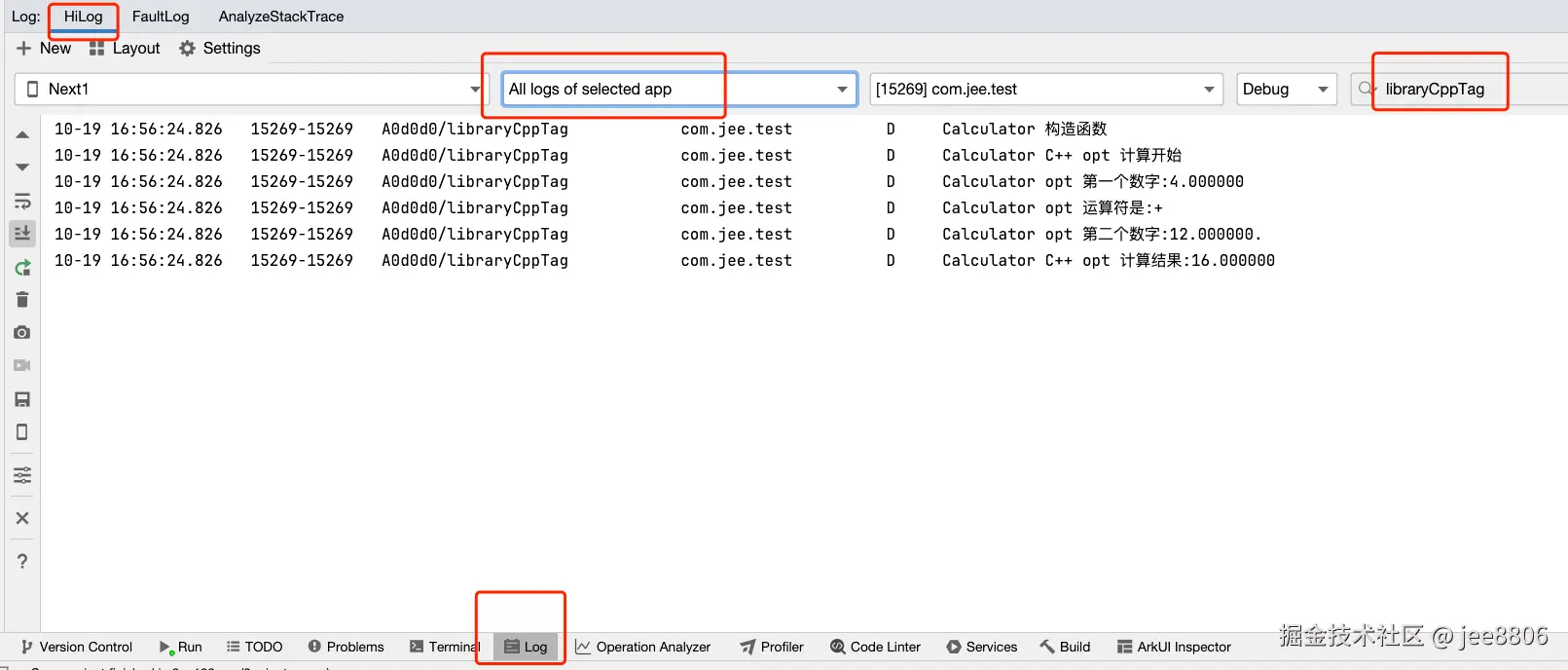Open the Build tool window

[x=1065, y=647]
